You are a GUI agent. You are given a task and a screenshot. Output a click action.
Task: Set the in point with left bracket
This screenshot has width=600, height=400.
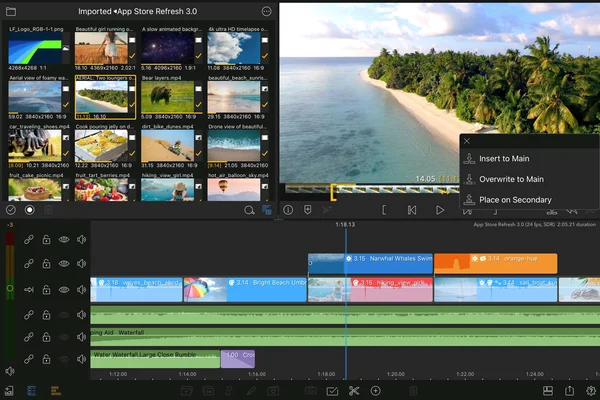(384, 210)
